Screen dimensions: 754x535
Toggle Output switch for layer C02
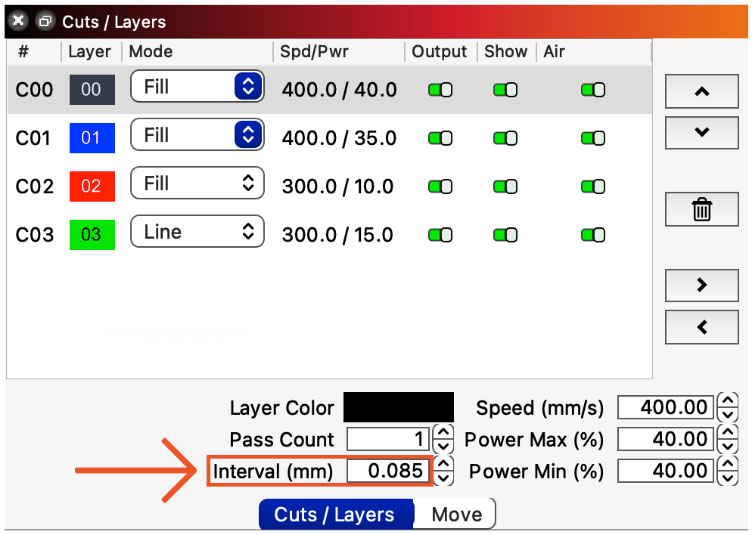tap(440, 187)
